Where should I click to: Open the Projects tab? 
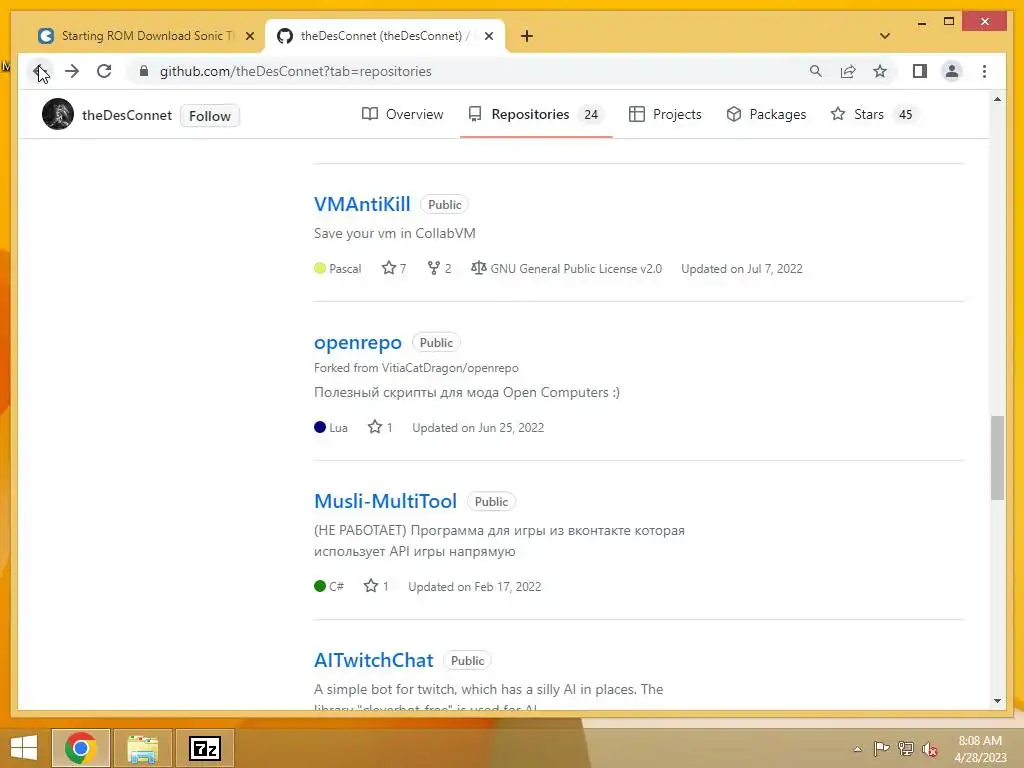tap(665, 114)
